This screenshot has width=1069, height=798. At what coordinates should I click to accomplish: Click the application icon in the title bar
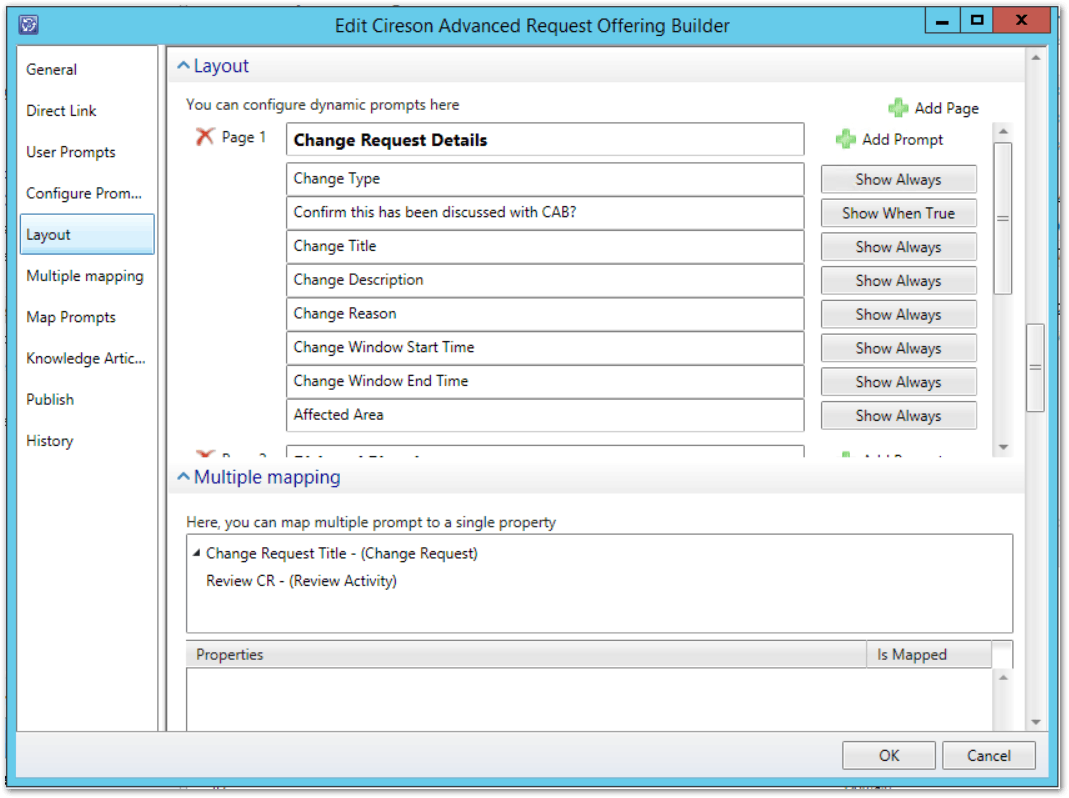pyautogui.click(x=29, y=25)
